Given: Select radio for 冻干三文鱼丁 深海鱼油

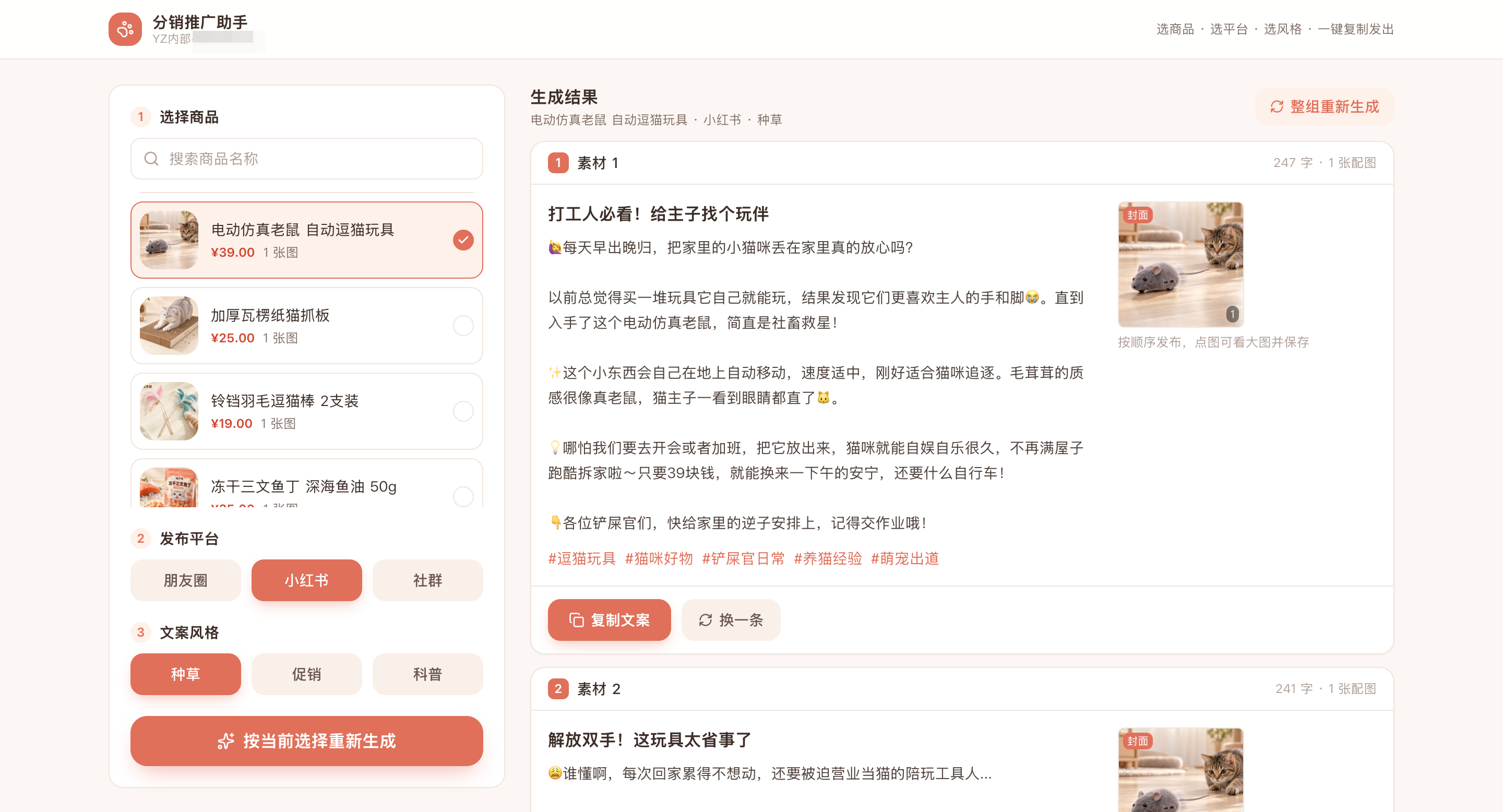Looking at the screenshot, I should click(x=463, y=496).
